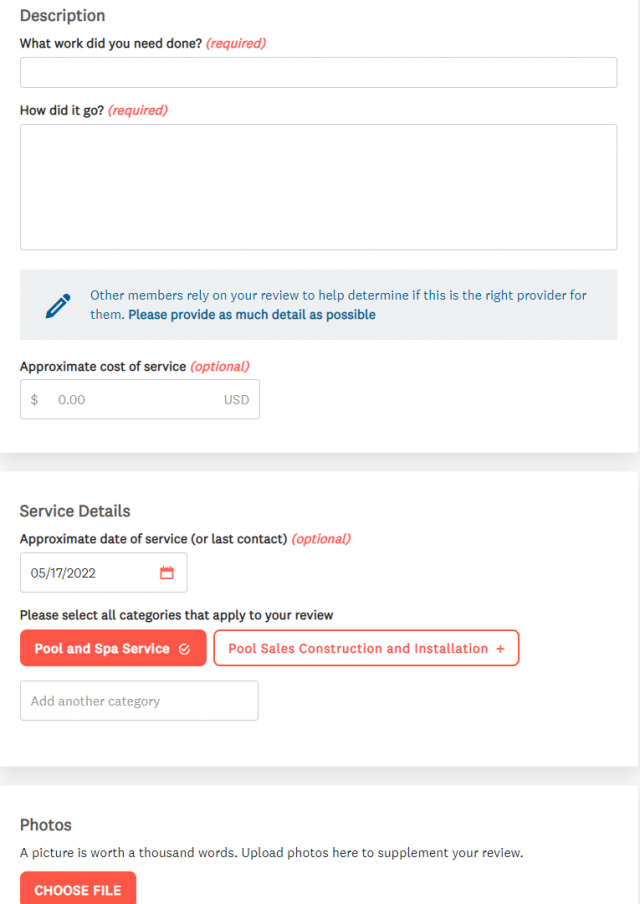
Task: Click the Photos section heading
Action: (x=44, y=825)
